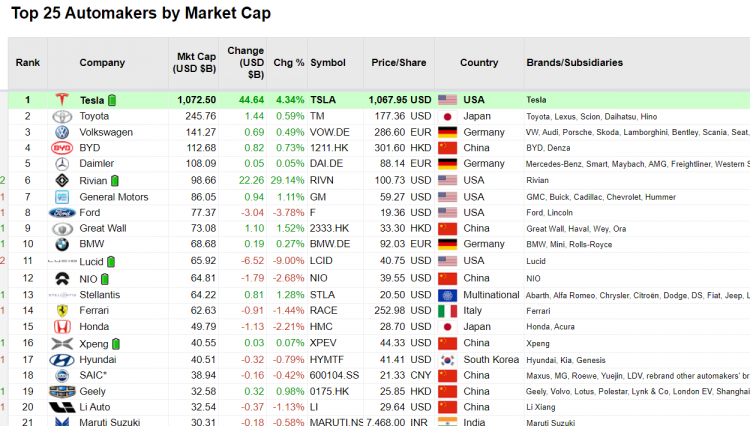
Task: Click BMW brands text Mini, Rolls-Royce
Action: (581, 244)
